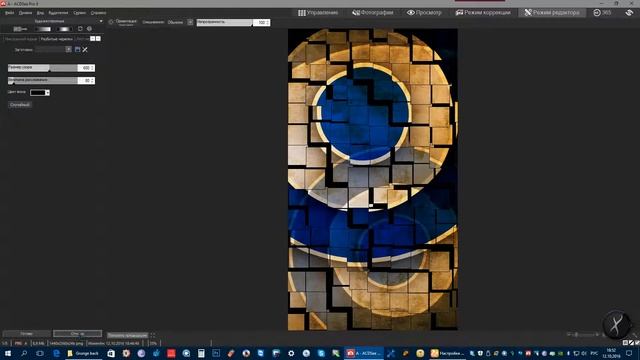640x360 pixels.
Task: Adjust the scatter amount slider
Action: point(42,80)
